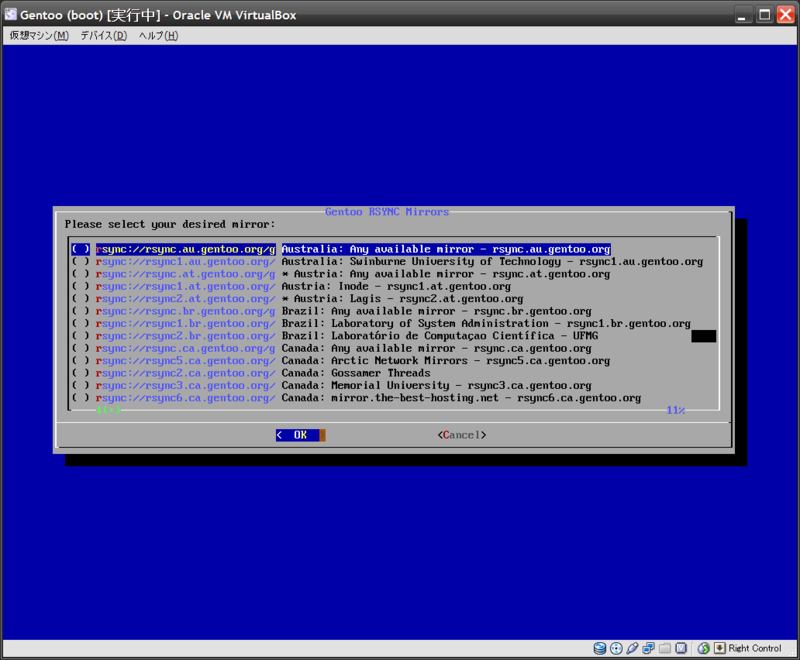800x660 pixels.
Task: Maximize the VirtualBox window
Action: pos(764,14)
